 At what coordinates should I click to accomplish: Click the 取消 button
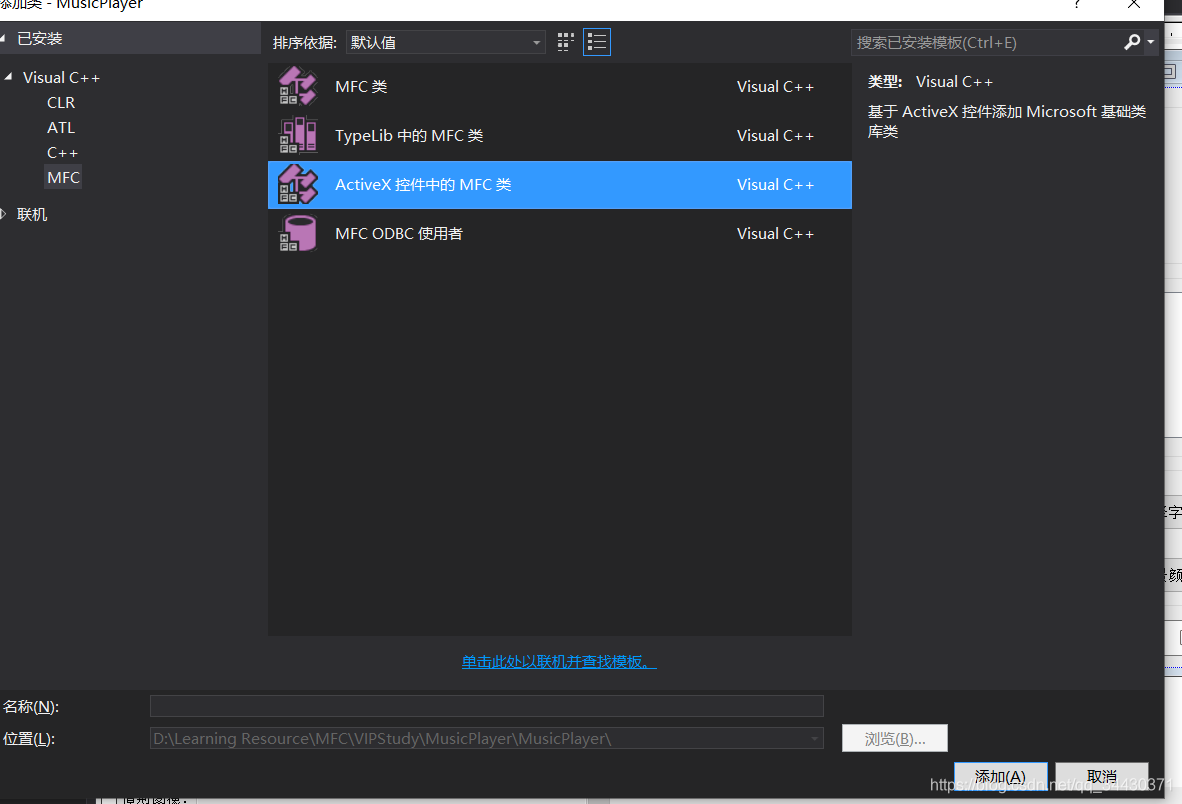(x=1101, y=776)
